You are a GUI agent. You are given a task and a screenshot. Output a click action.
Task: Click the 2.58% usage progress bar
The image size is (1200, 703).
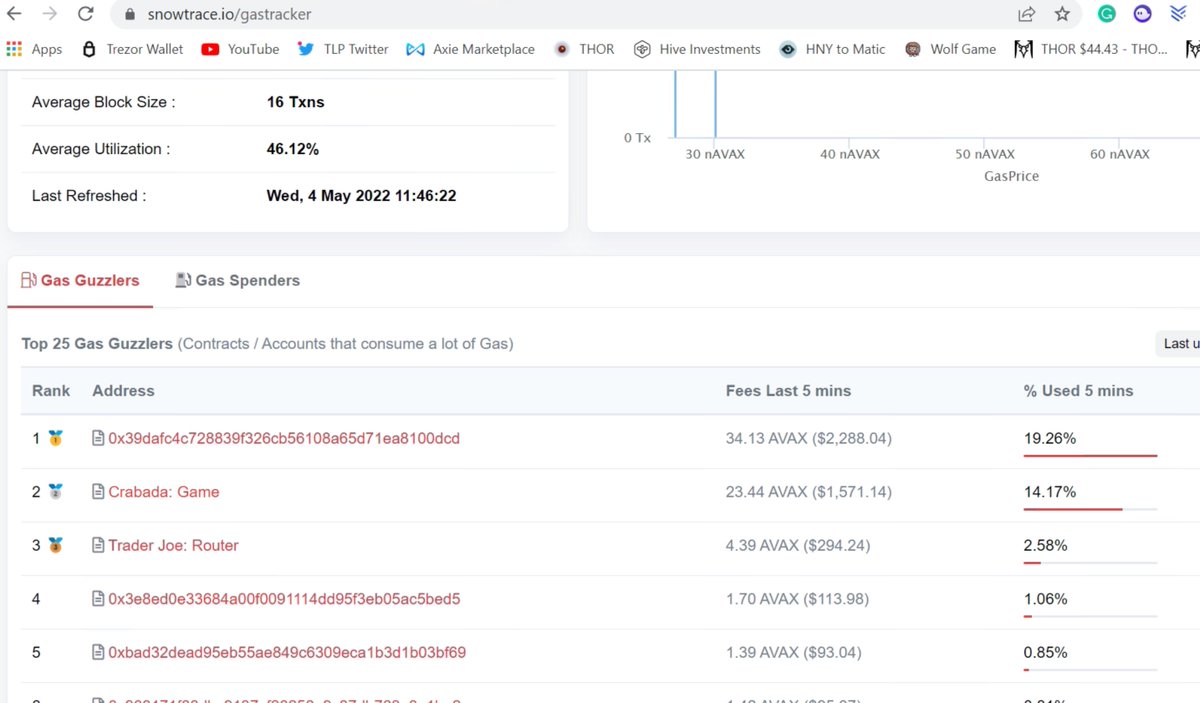(1090, 563)
